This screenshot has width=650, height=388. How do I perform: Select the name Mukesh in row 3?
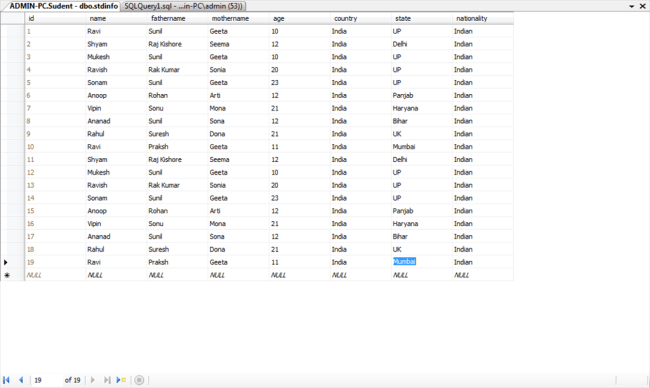(116, 57)
